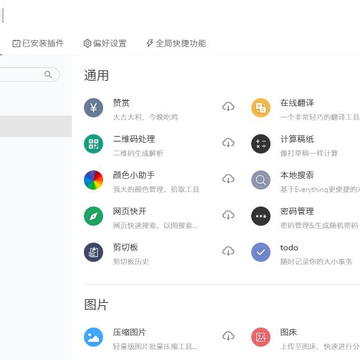The height and width of the screenshot is (360, 360).
Task: Click the 本地搜索 plugin title
Action: (x=297, y=175)
